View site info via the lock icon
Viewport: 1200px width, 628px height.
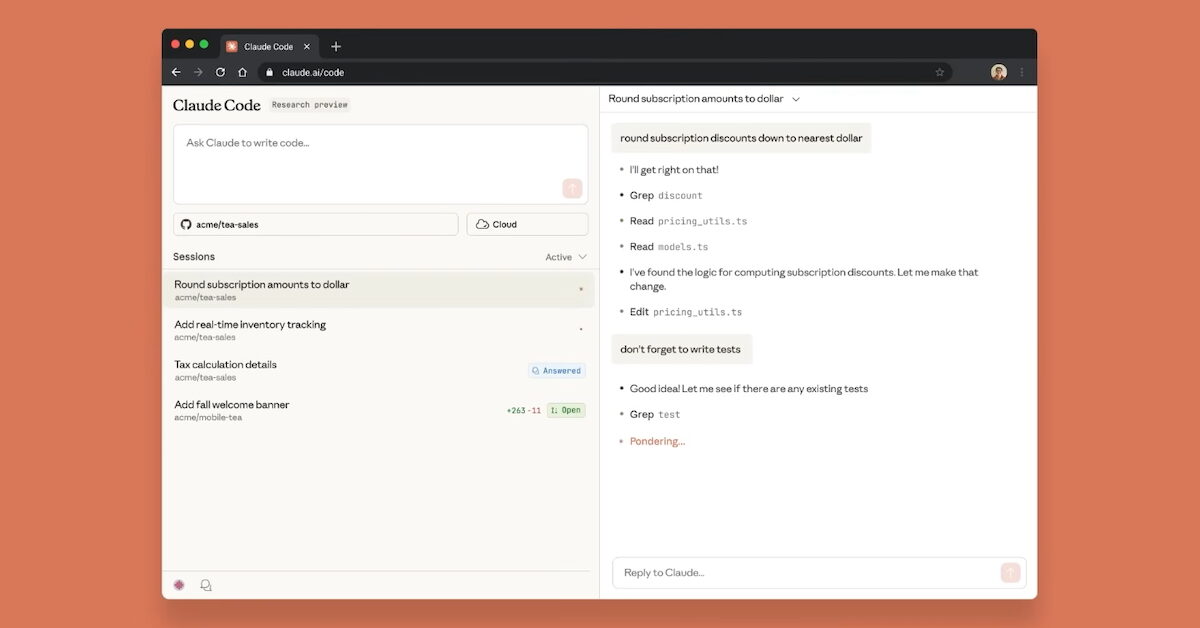point(269,72)
